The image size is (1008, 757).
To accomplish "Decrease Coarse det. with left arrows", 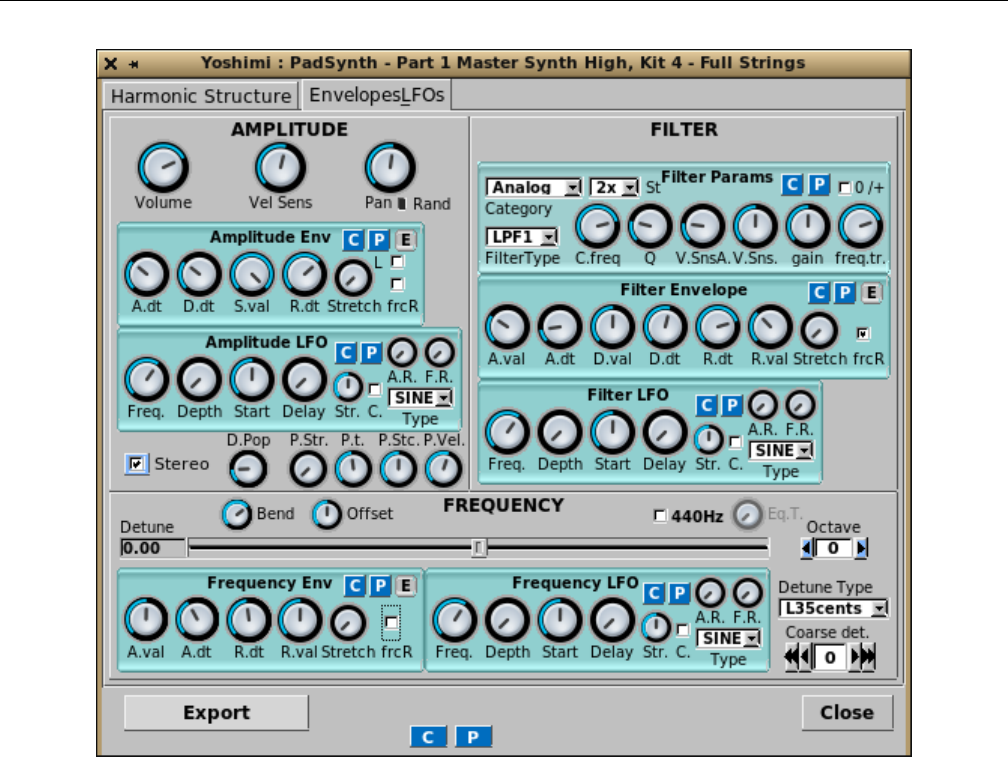I will point(797,657).
